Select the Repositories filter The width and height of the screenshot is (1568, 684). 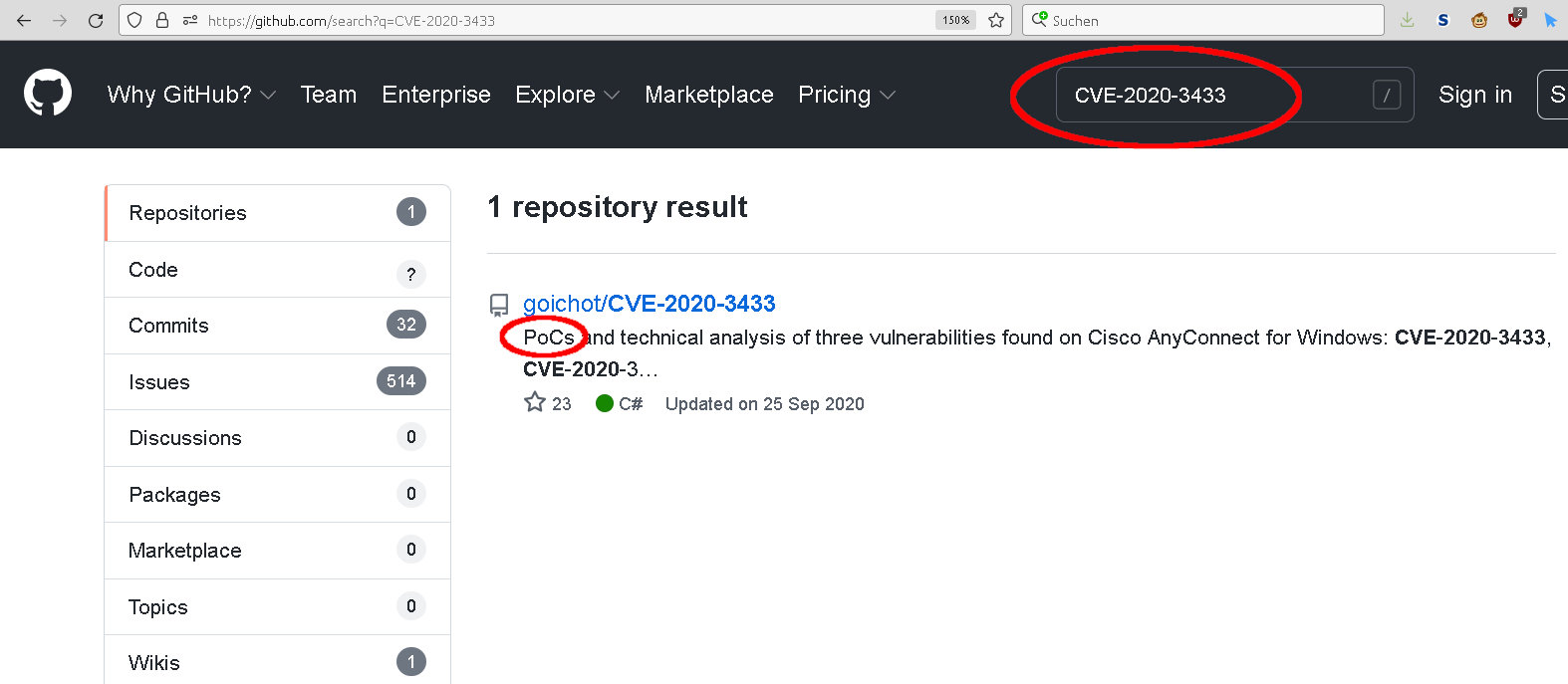(277, 213)
